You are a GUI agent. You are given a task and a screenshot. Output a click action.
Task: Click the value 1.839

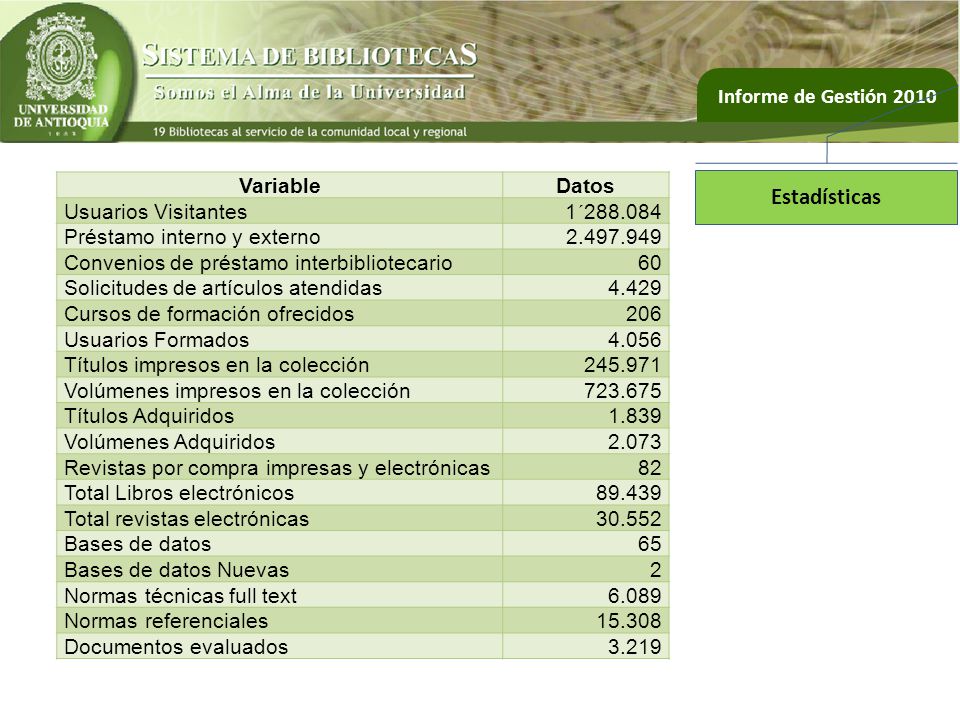pyautogui.click(x=634, y=416)
